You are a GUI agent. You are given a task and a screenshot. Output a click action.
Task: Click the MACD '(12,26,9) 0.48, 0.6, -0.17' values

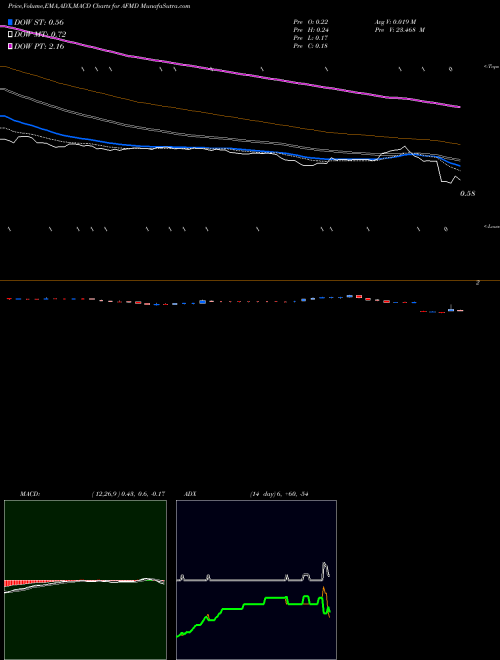click(128, 494)
